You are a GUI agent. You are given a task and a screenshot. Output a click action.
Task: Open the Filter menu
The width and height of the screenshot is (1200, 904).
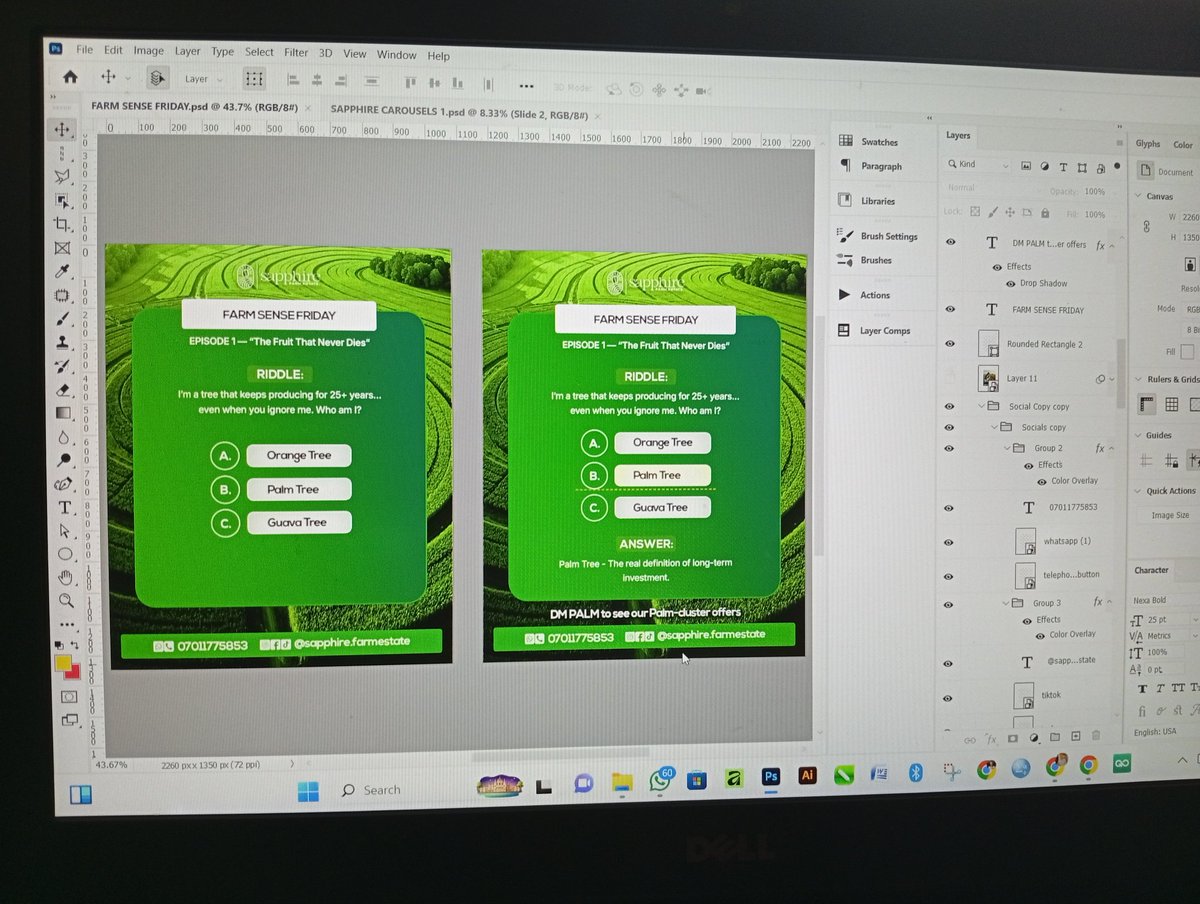(296, 52)
